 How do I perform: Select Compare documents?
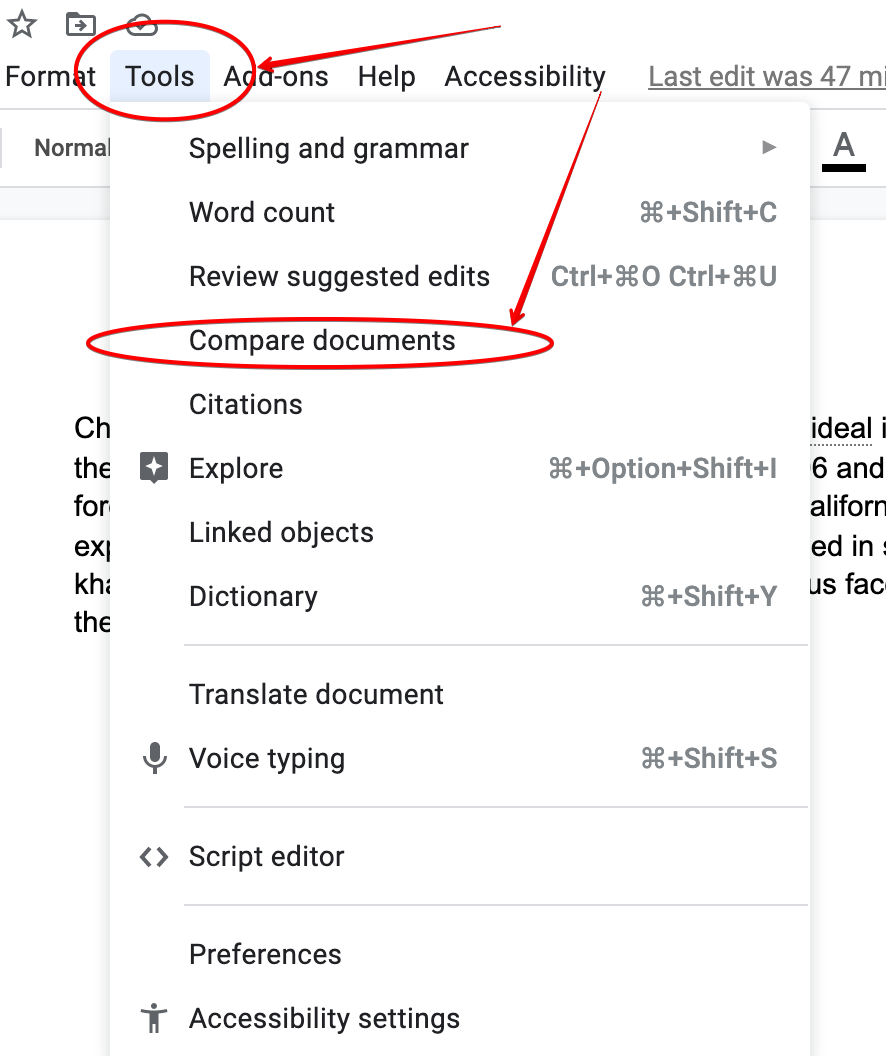(x=320, y=340)
